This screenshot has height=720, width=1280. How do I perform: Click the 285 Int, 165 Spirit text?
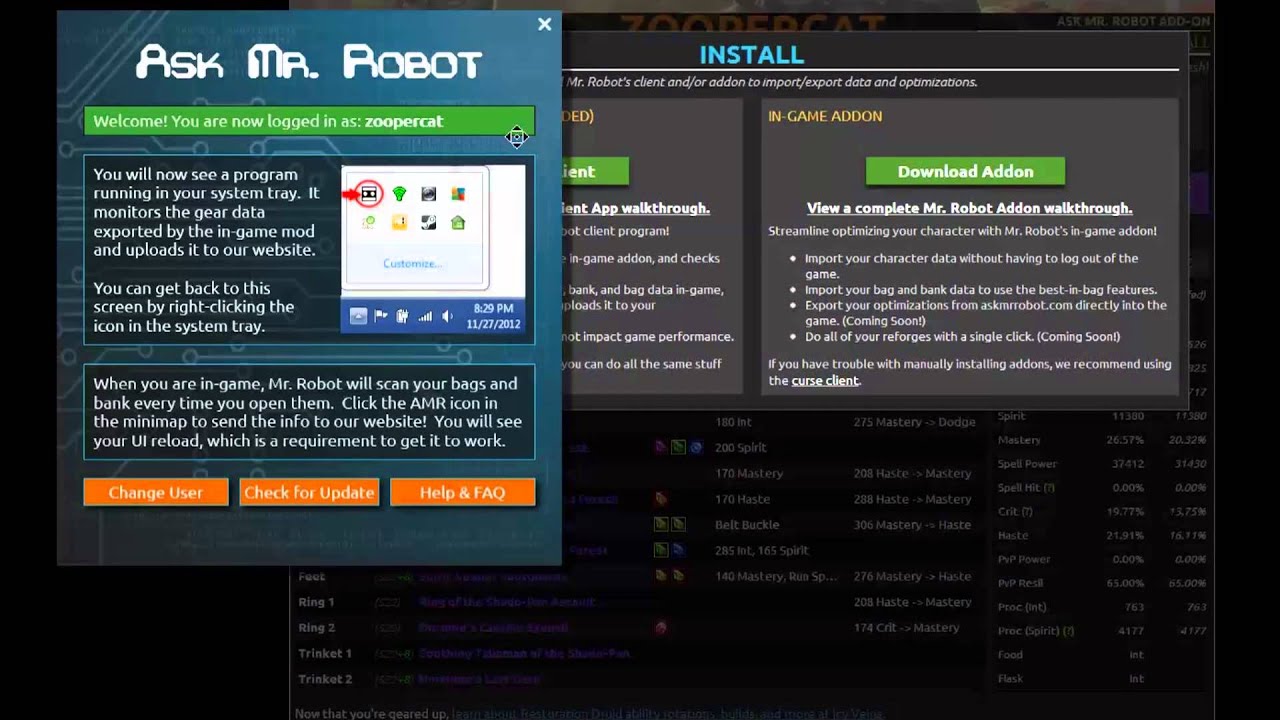(x=762, y=550)
